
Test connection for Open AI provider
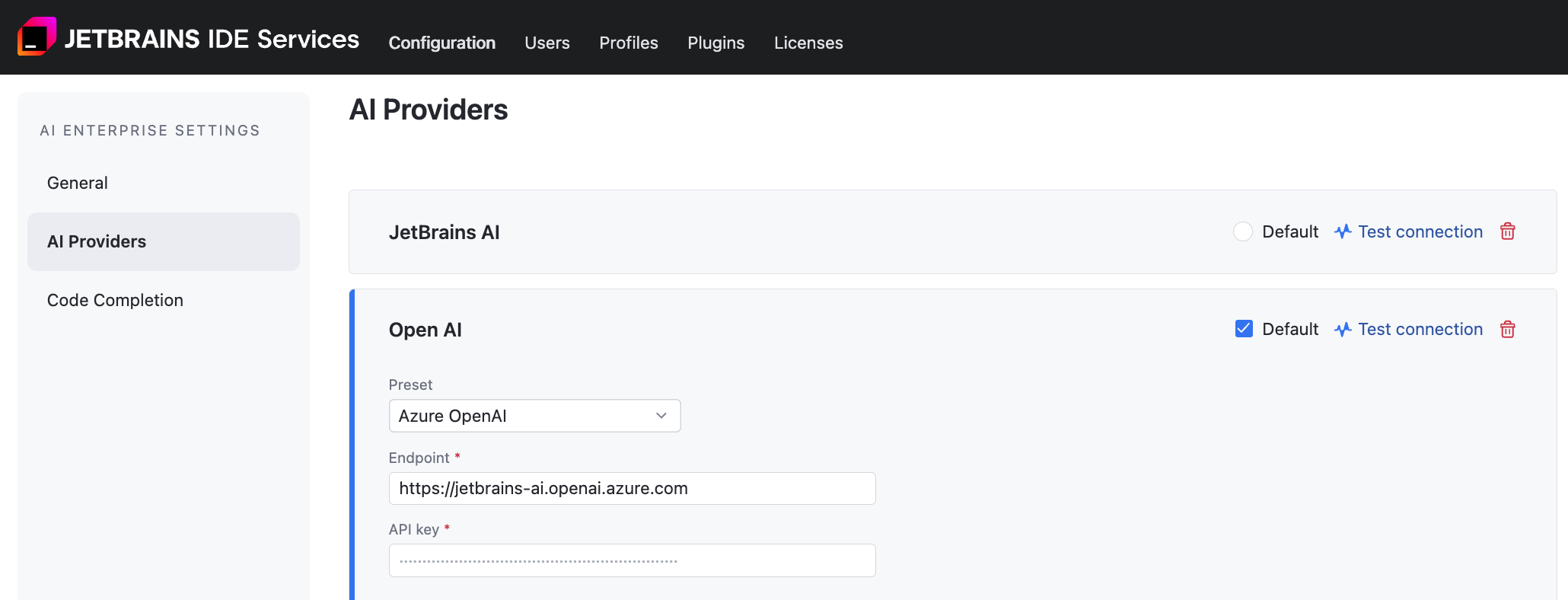pyautogui.click(x=1420, y=329)
